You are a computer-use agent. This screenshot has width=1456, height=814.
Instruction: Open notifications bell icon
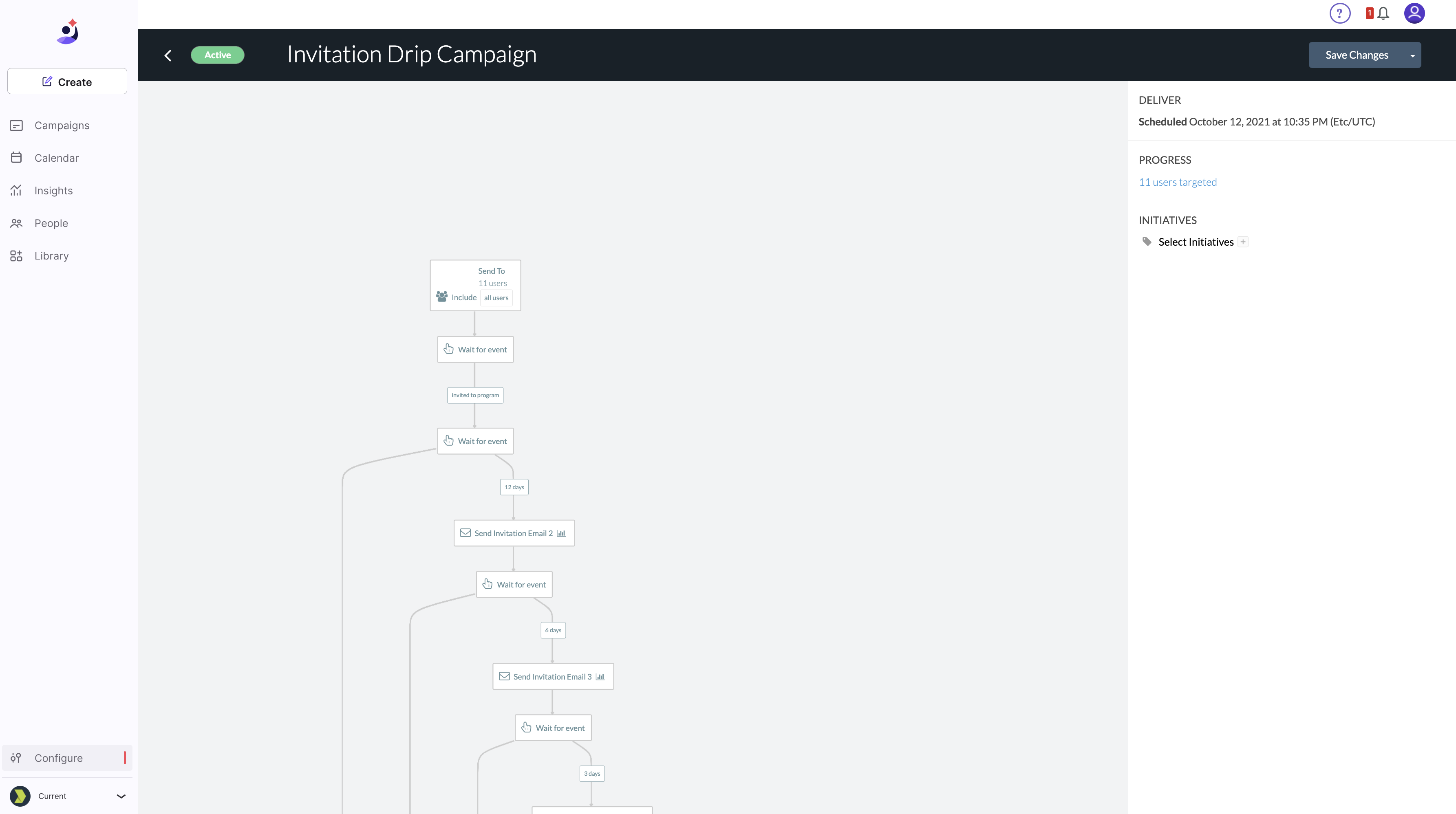[1383, 13]
